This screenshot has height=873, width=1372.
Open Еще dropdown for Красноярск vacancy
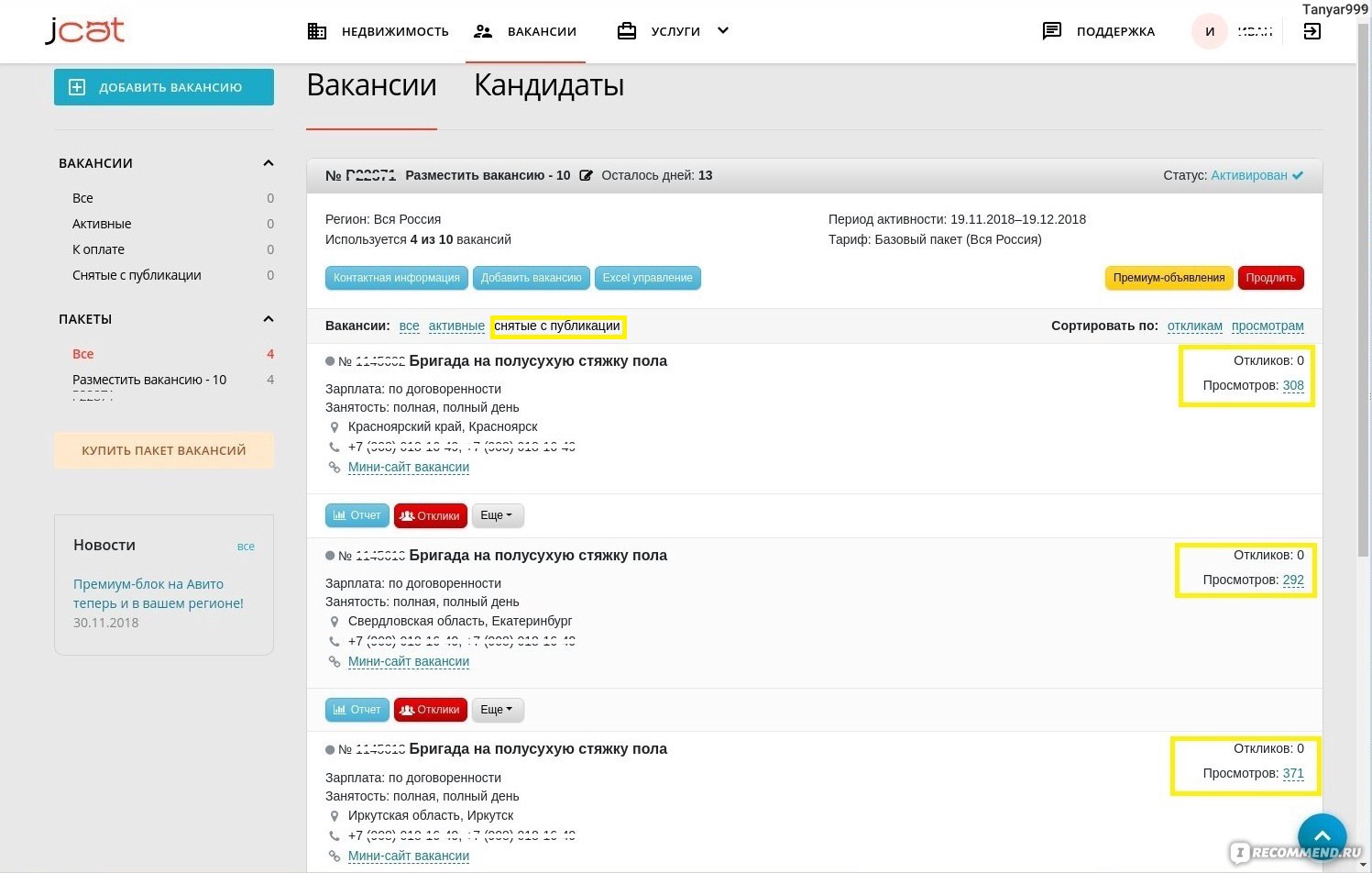[498, 515]
